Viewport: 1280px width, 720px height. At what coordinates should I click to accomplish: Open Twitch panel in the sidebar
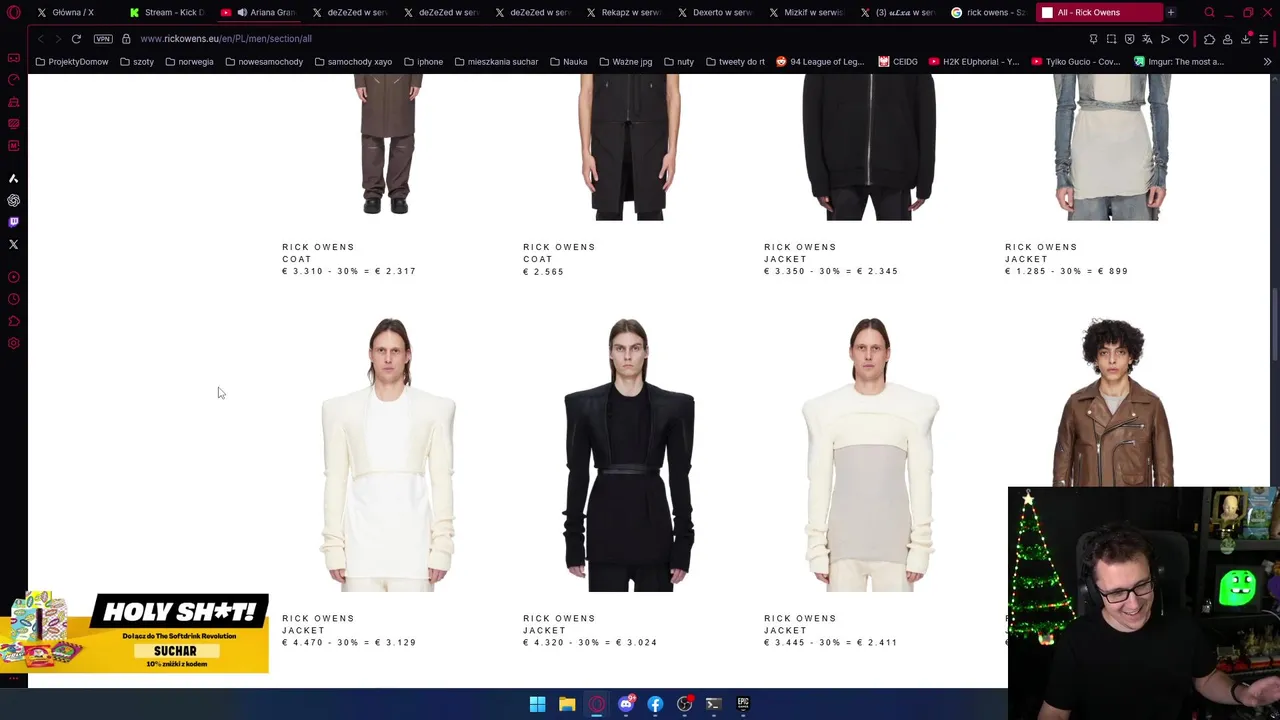pos(13,222)
